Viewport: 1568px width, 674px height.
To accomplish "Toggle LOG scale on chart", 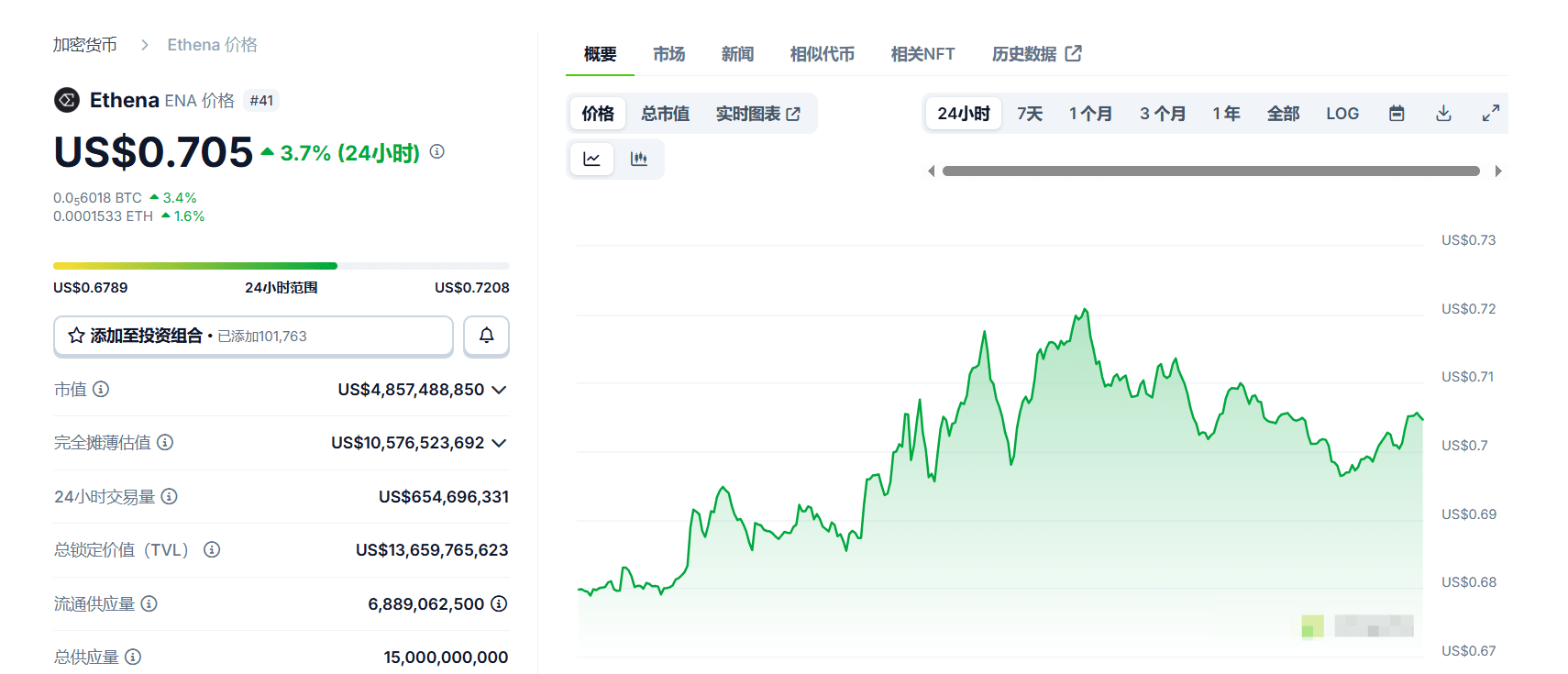I will click(1342, 114).
